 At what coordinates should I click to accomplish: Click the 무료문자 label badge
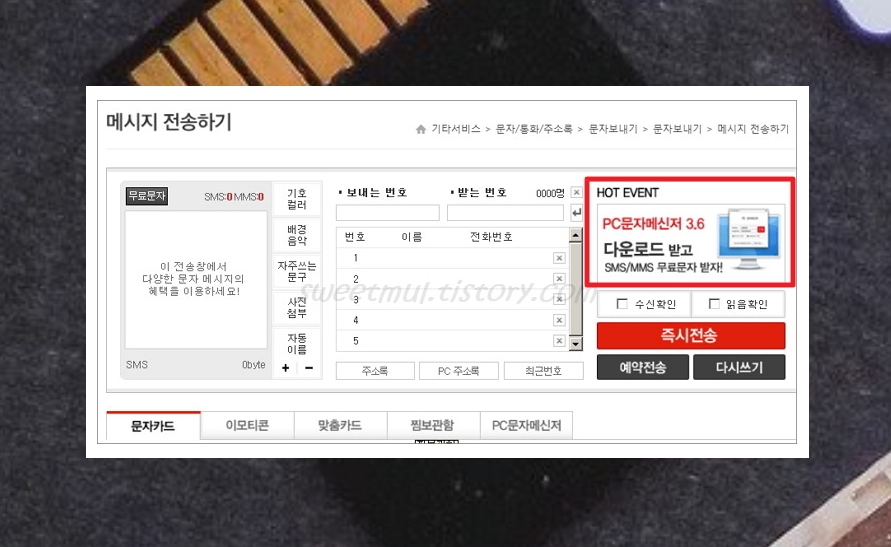point(147,196)
